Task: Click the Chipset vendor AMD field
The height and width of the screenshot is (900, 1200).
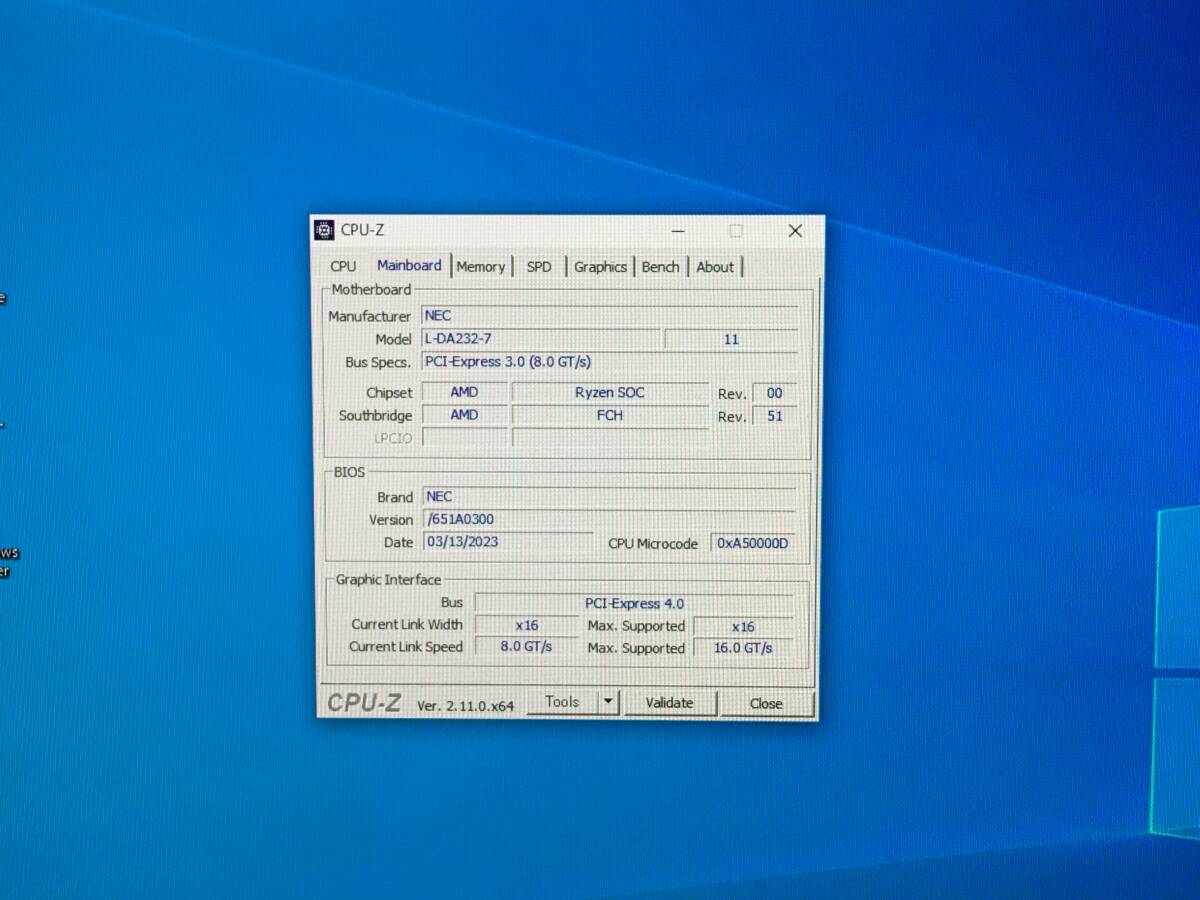Action: [464, 393]
